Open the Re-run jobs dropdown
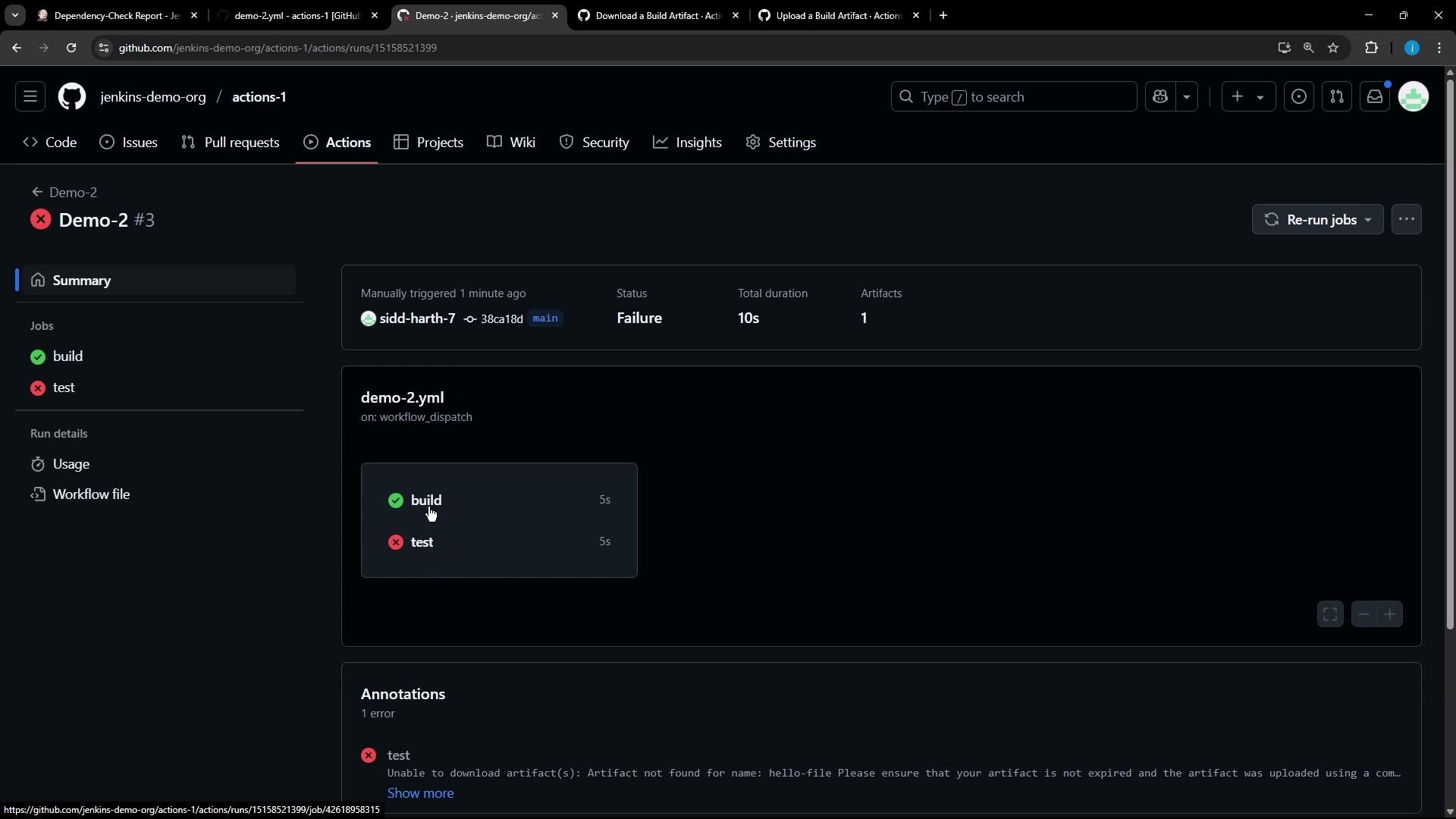The width and height of the screenshot is (1456, 819). [x=1318, y=220]
